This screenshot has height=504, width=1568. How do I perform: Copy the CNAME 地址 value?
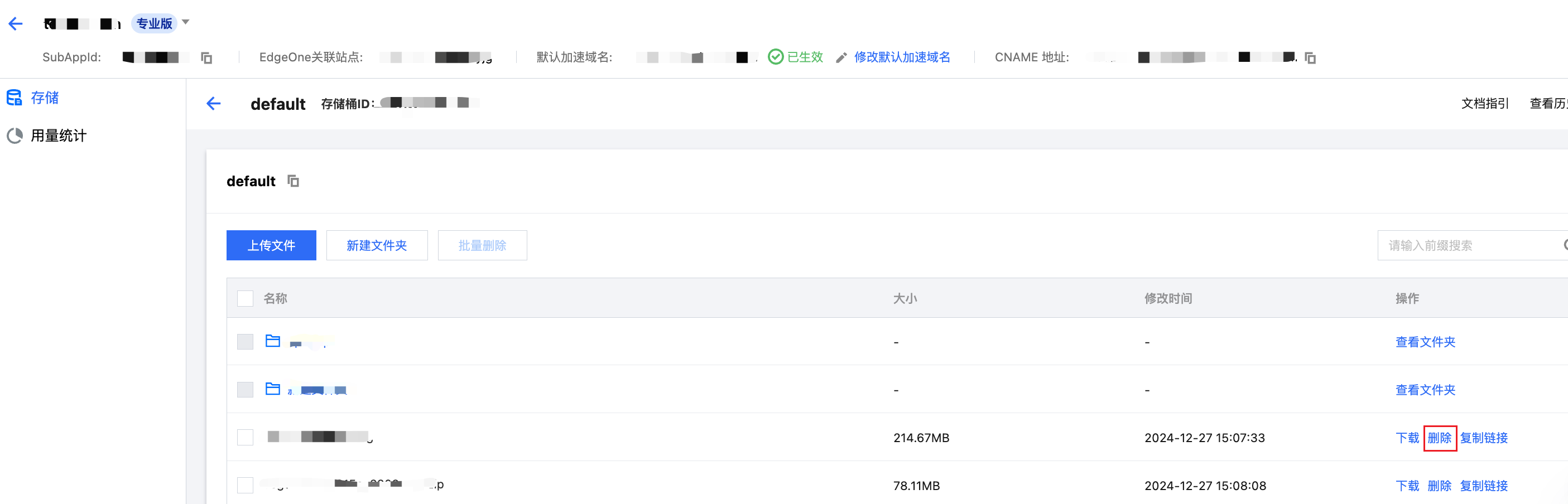(1311, 58)
